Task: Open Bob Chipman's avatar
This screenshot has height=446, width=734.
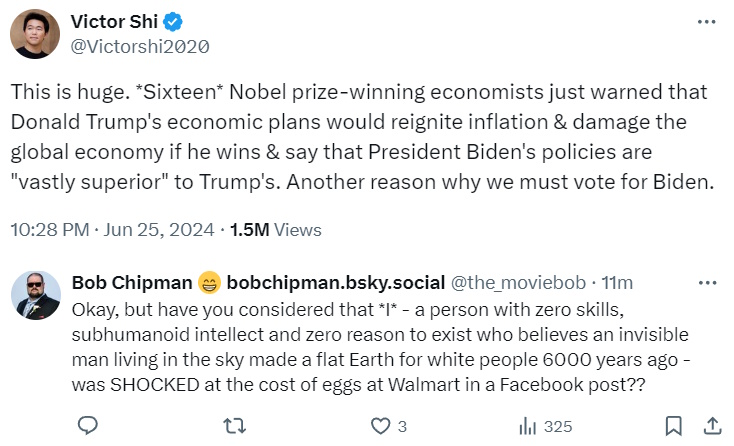Action: tap(35, 293)
